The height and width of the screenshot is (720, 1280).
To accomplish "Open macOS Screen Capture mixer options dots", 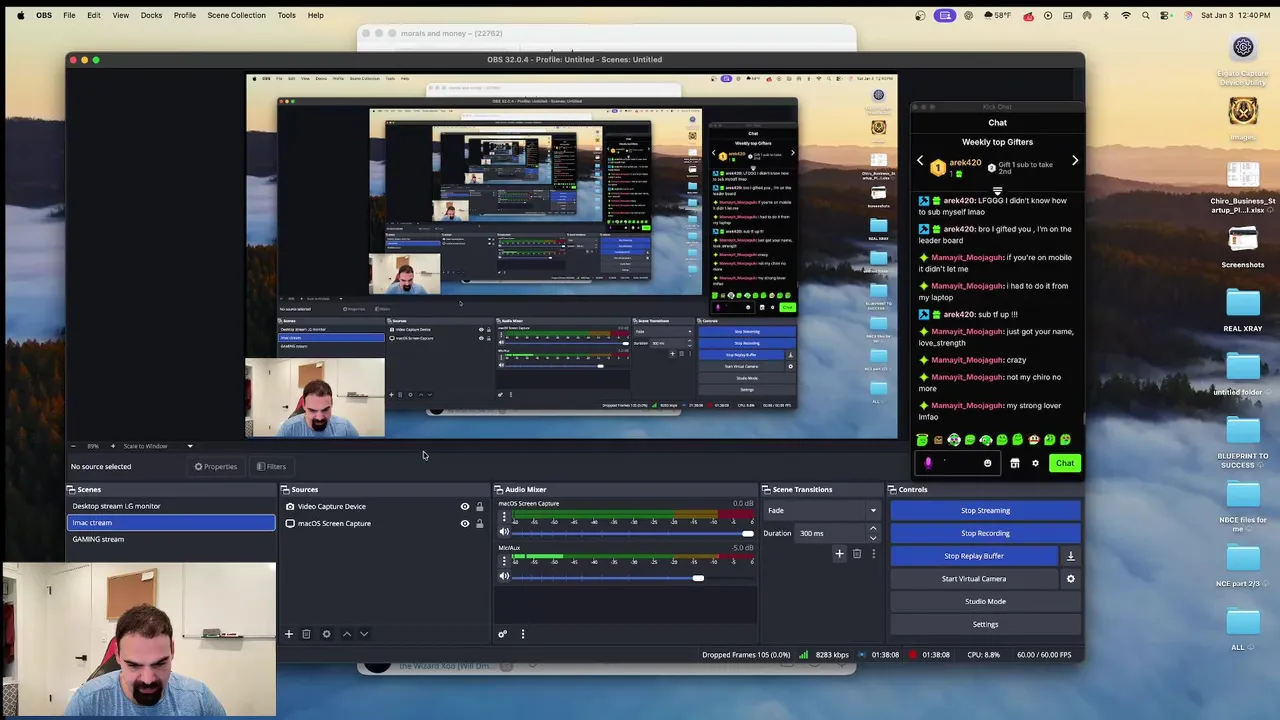I will (x=504, y=518).
